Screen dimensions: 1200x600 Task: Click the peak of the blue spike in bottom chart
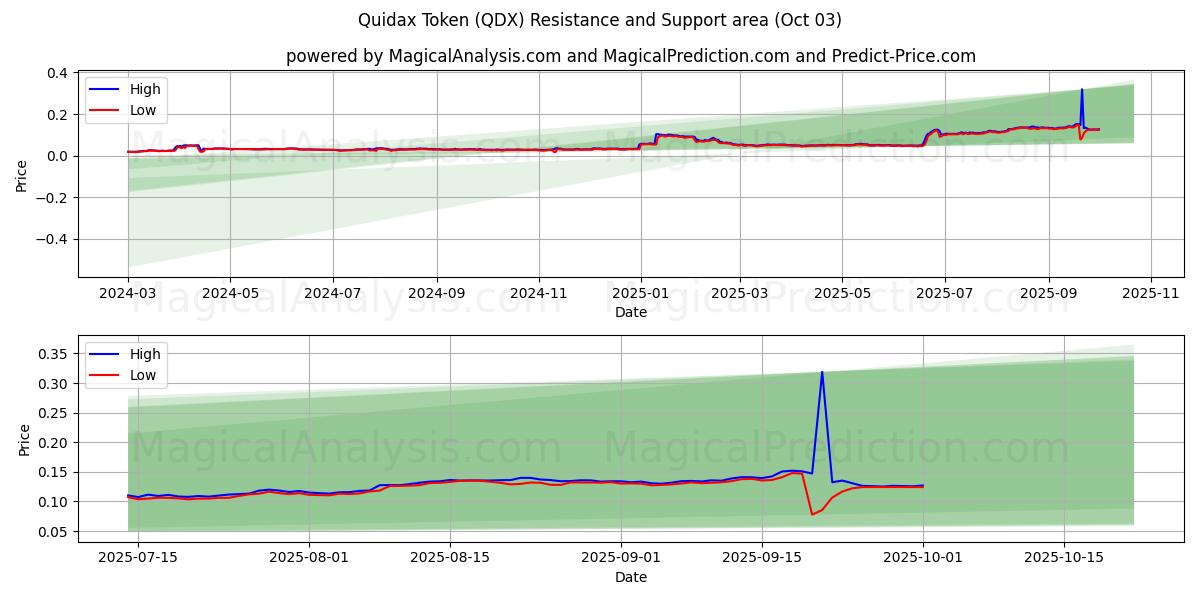822,372
